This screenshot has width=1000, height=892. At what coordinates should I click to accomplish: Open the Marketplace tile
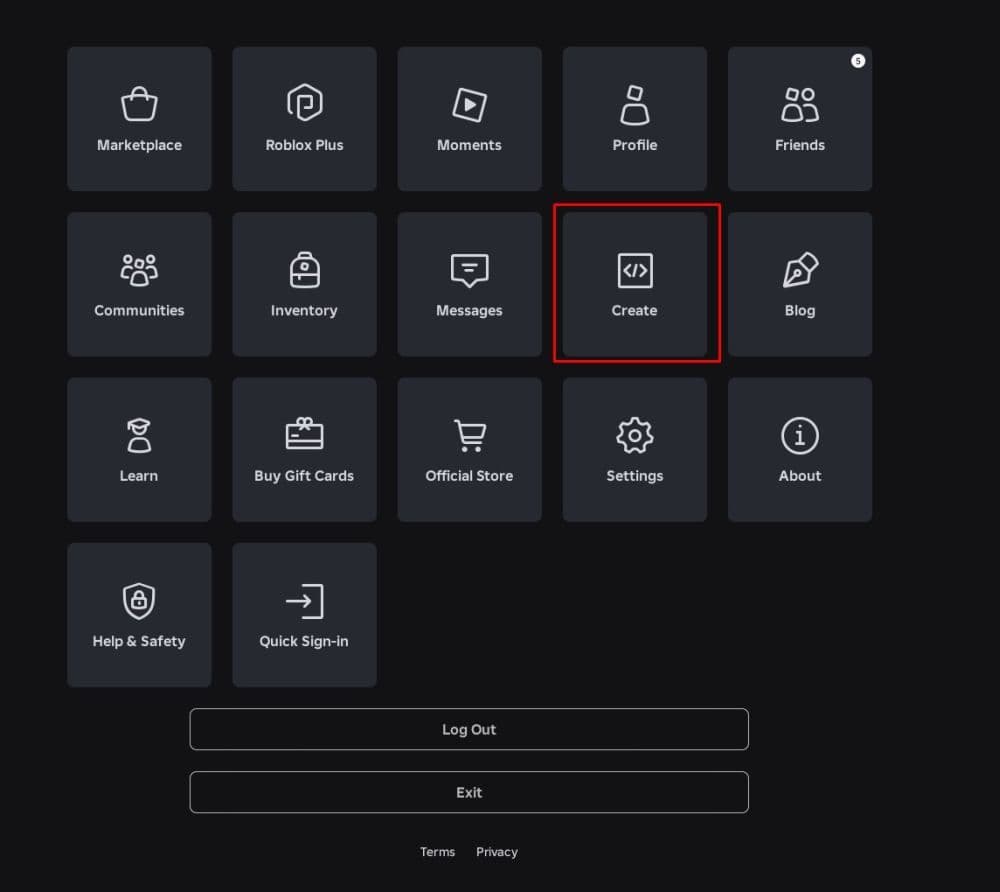(139, 119)
